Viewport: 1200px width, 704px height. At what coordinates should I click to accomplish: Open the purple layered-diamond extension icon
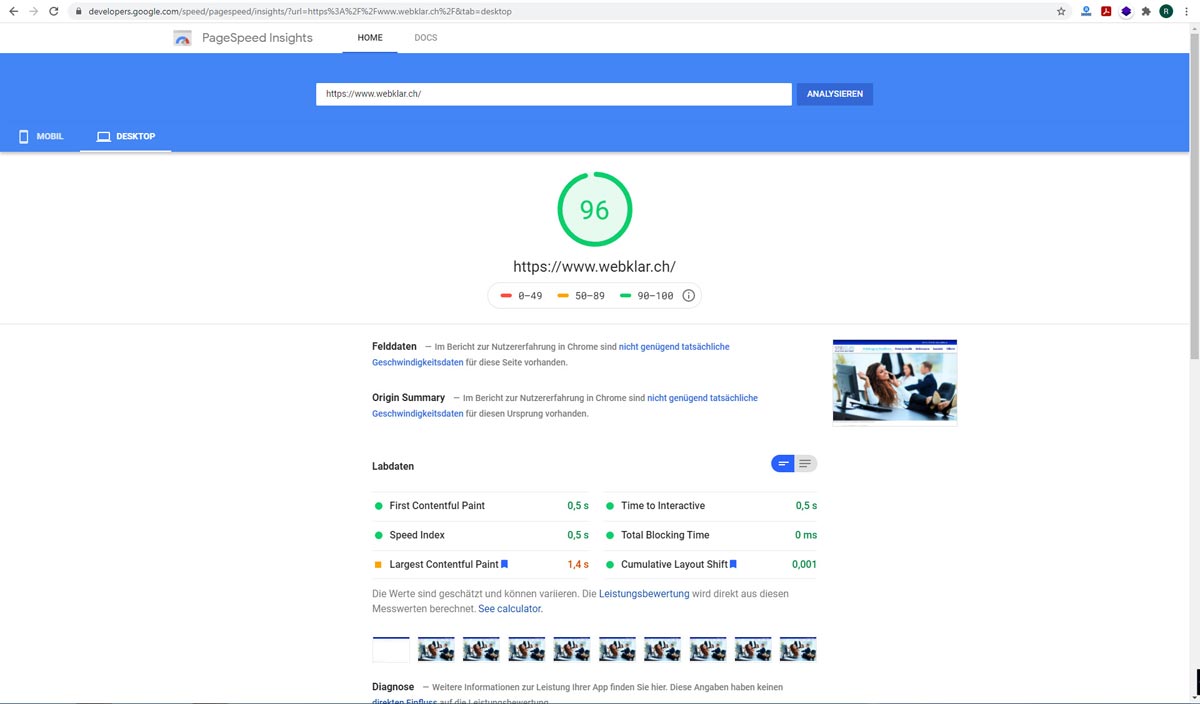click(1126, 11)
